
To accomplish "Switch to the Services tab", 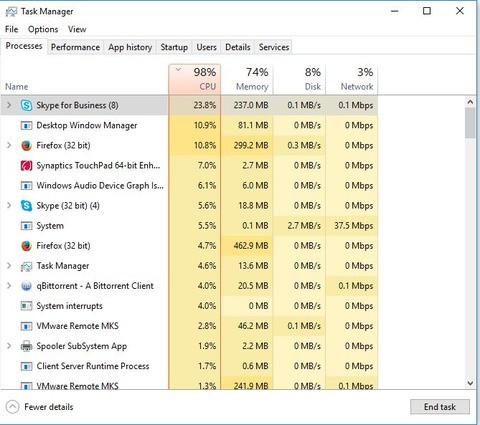I will (x=274, y=47).
